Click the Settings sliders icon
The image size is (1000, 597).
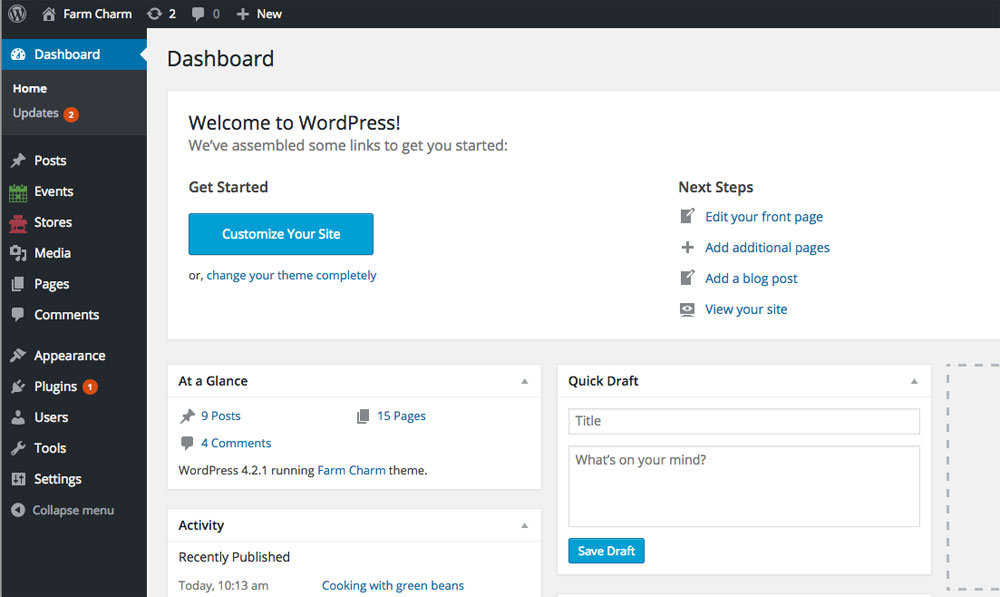(18, 478)
